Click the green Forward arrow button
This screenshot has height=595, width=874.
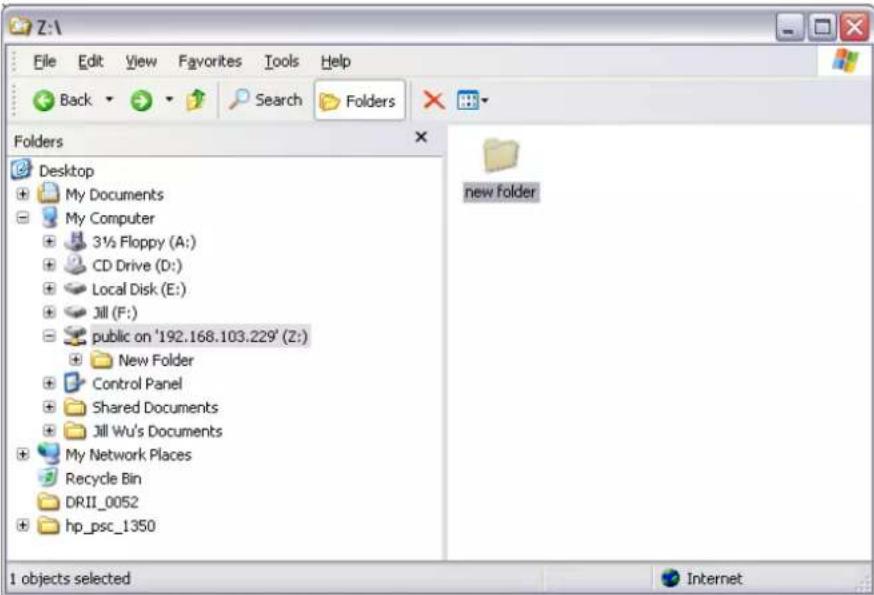(x=141, y=101)
